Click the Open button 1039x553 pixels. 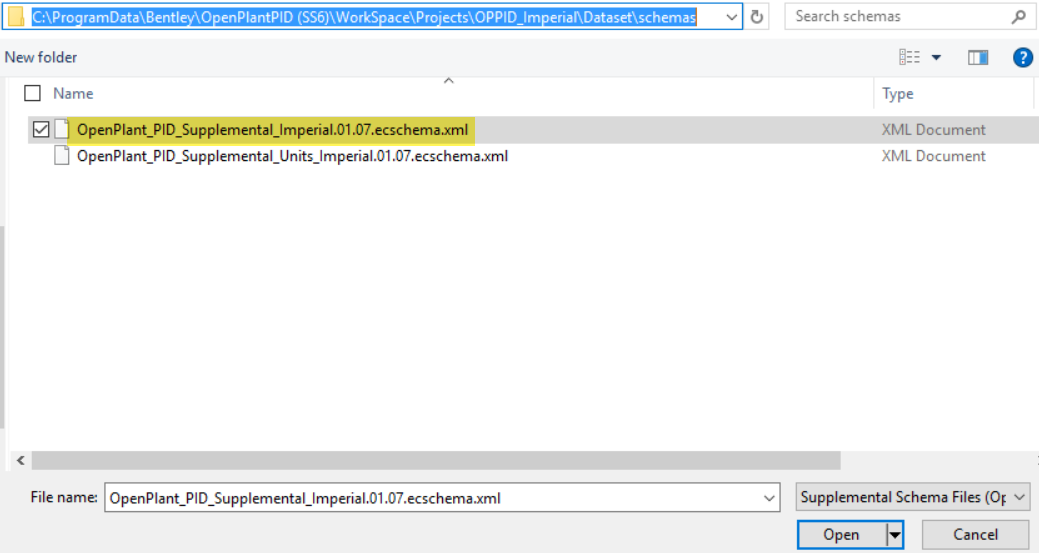(x=841, y=534)
